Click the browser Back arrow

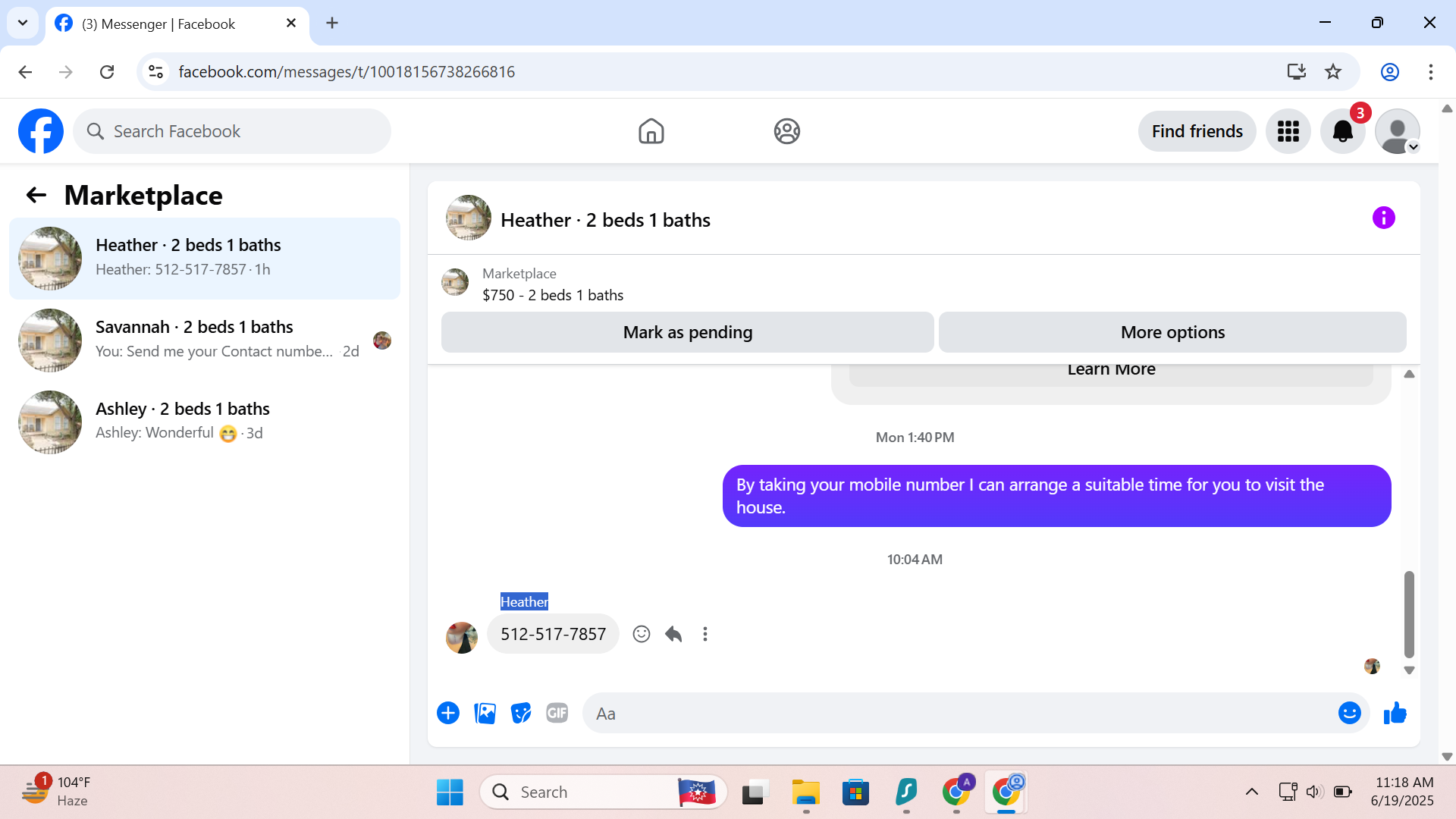click(25, 72)
